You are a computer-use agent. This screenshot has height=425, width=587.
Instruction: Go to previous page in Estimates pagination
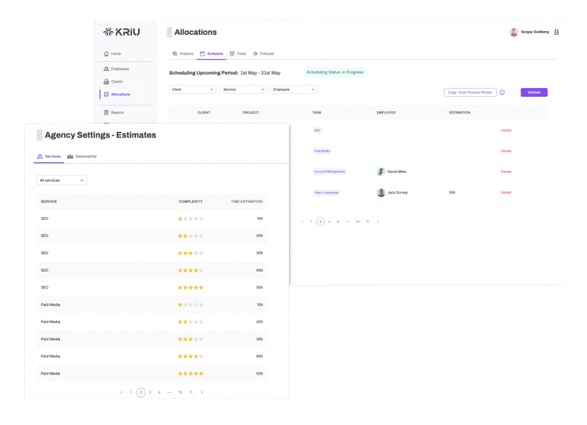click(121, 392)
